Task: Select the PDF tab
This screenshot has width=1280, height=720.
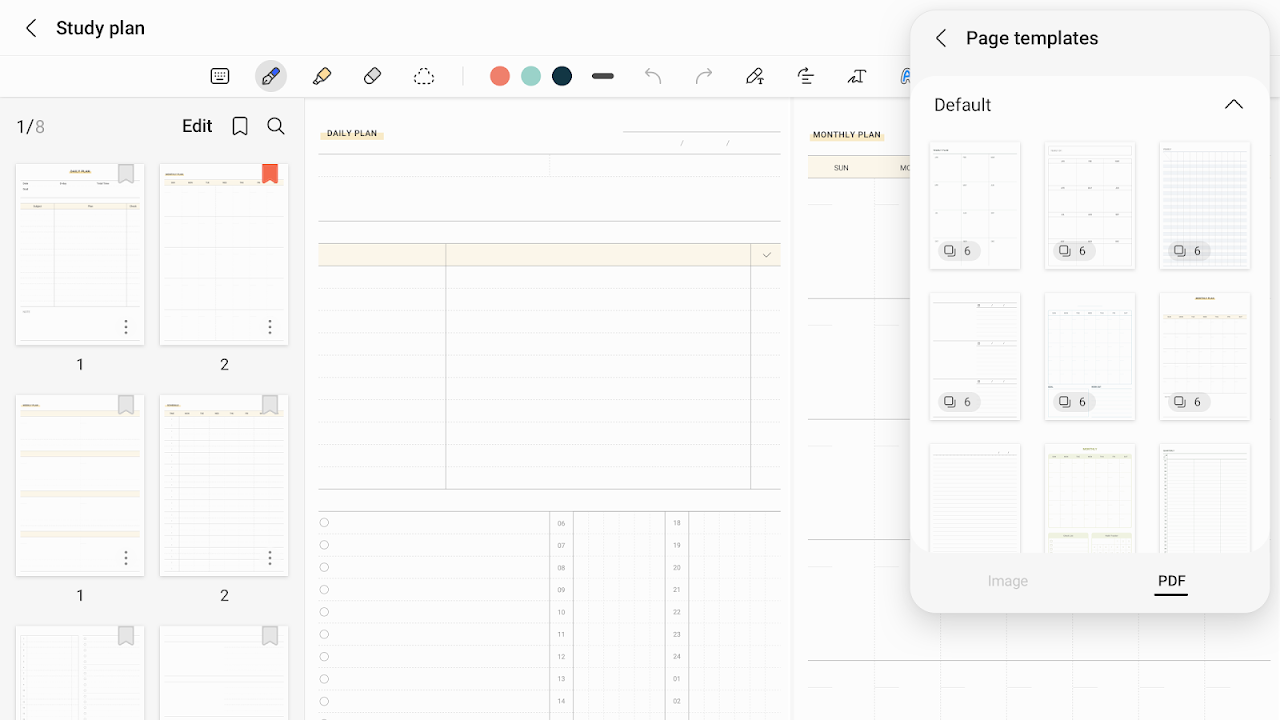Action: click(x=1171, y=580)
